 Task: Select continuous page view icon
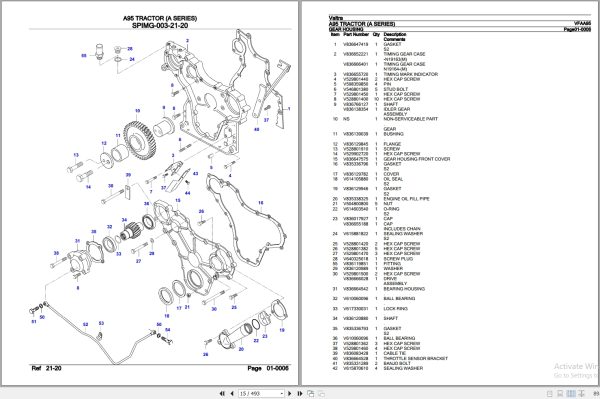tap(560, 393)
